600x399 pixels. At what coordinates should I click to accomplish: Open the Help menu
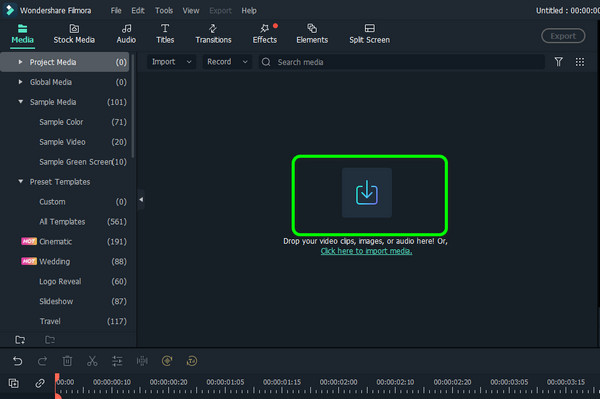[x=249, y=11]
